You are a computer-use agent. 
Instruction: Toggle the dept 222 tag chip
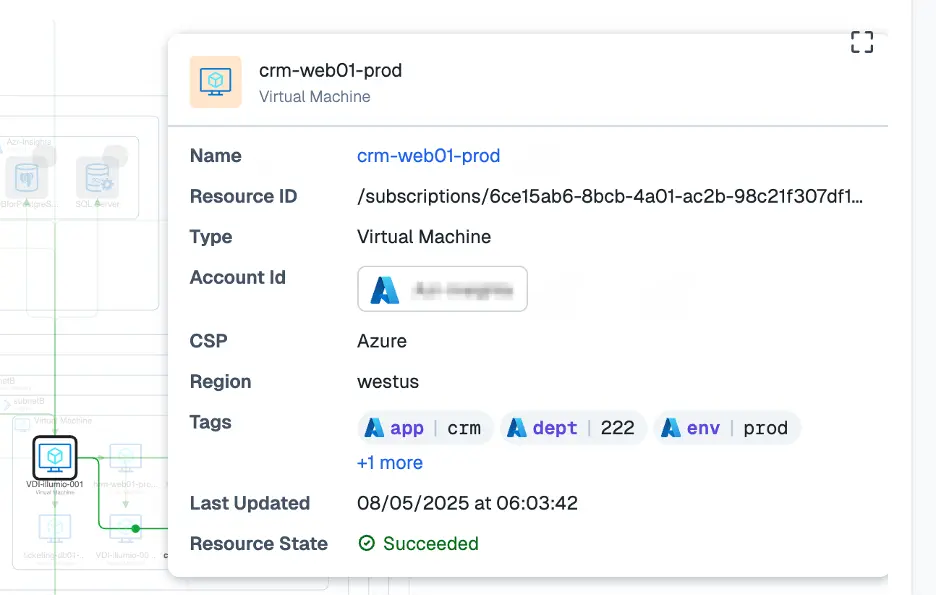pyautogui.click(x=573, y=428)
